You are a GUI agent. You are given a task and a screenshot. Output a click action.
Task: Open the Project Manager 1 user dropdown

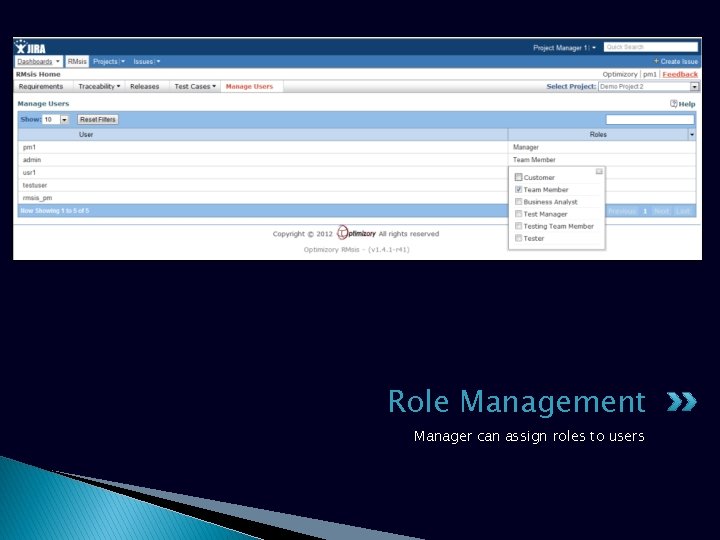click(564, 48)
